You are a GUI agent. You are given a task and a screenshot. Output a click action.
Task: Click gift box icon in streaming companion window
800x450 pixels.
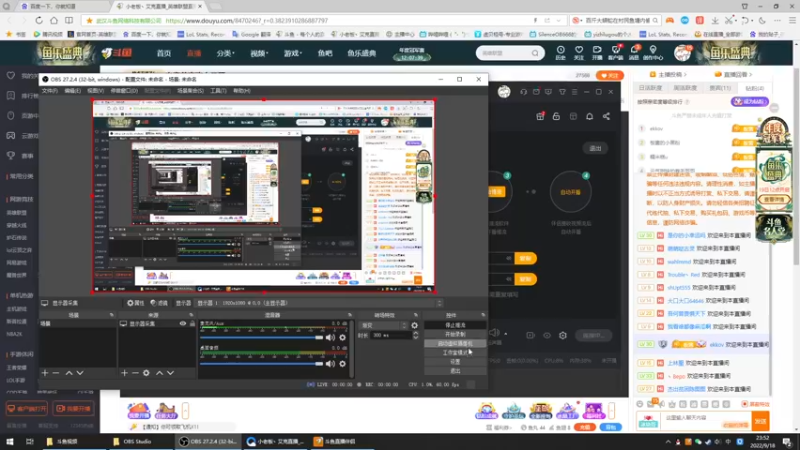point(540,116)
